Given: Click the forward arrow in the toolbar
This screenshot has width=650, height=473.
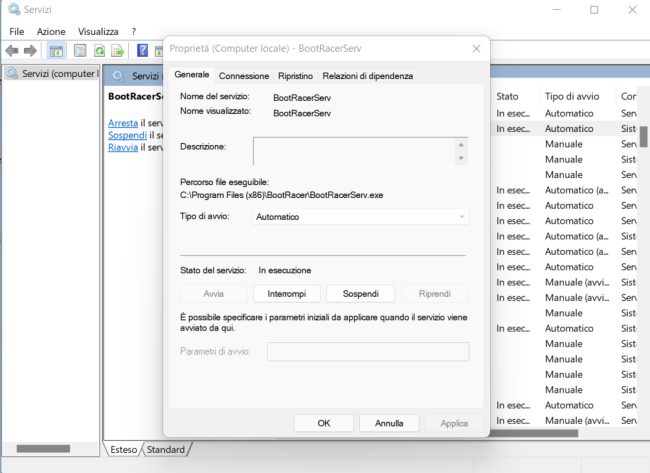Looking at the screenshot, I should point(31,51).
